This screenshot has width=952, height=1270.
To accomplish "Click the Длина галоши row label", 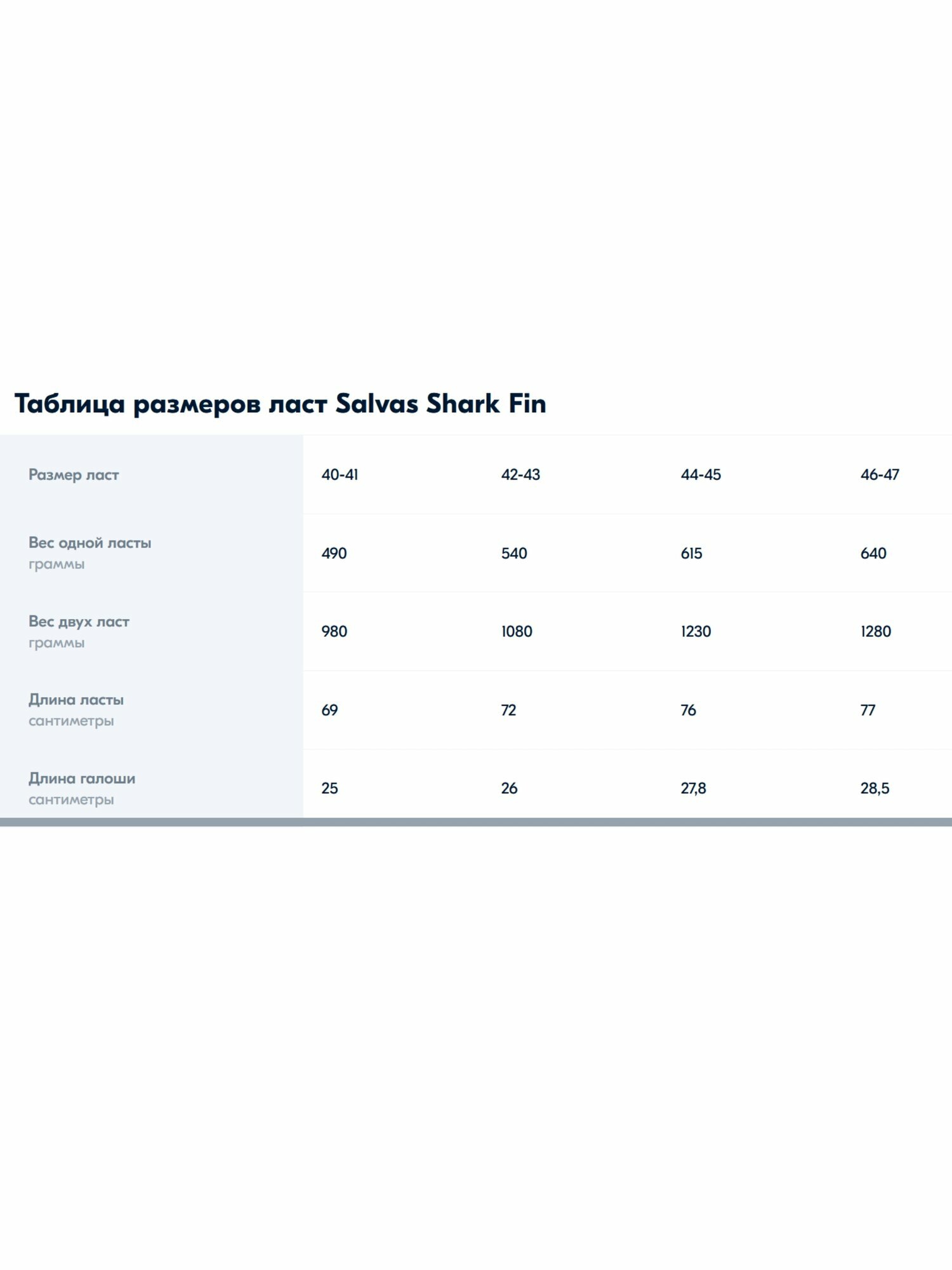I will [81, 779].
